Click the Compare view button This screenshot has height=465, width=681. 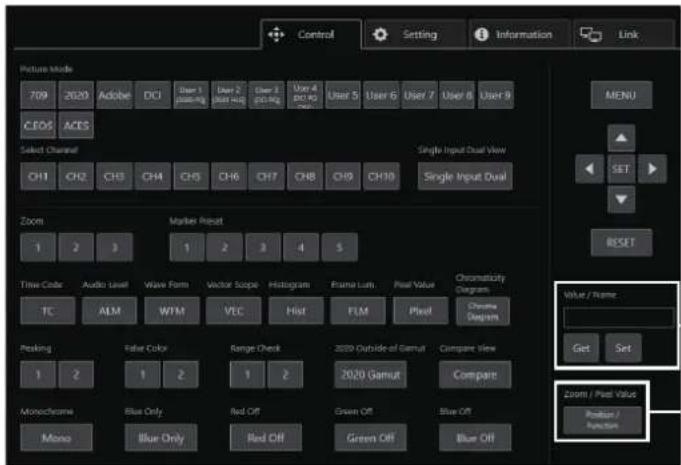click(x=475, y=374)
